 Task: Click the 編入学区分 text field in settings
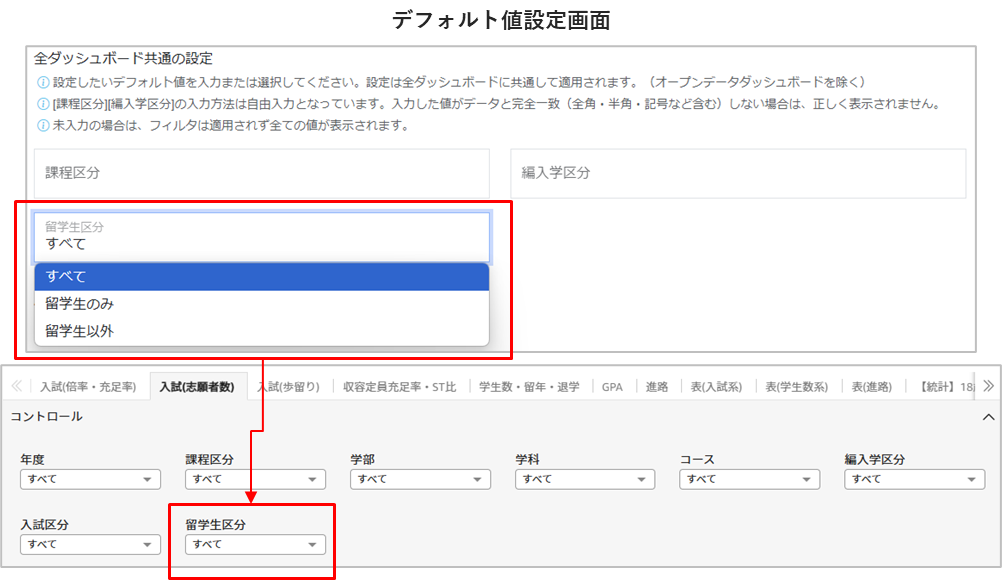tap(738, 173)
